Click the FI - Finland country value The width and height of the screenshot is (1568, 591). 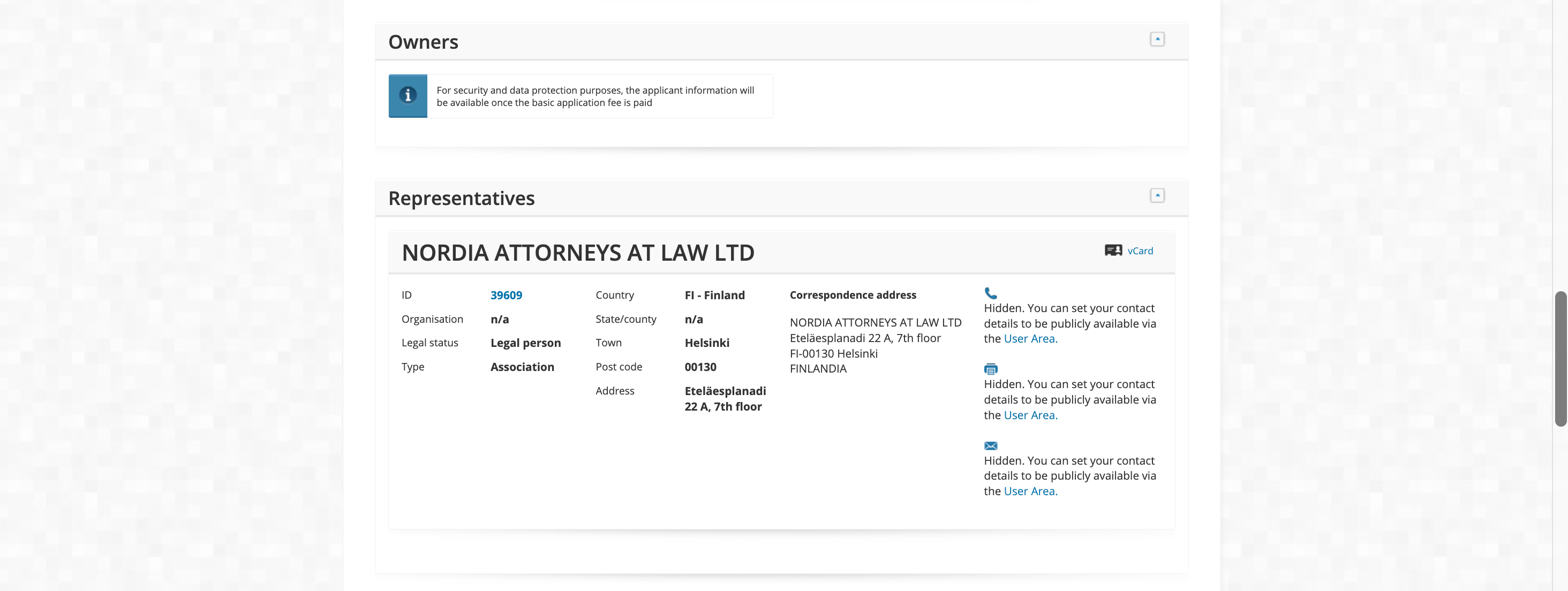[x=714, y=295]
